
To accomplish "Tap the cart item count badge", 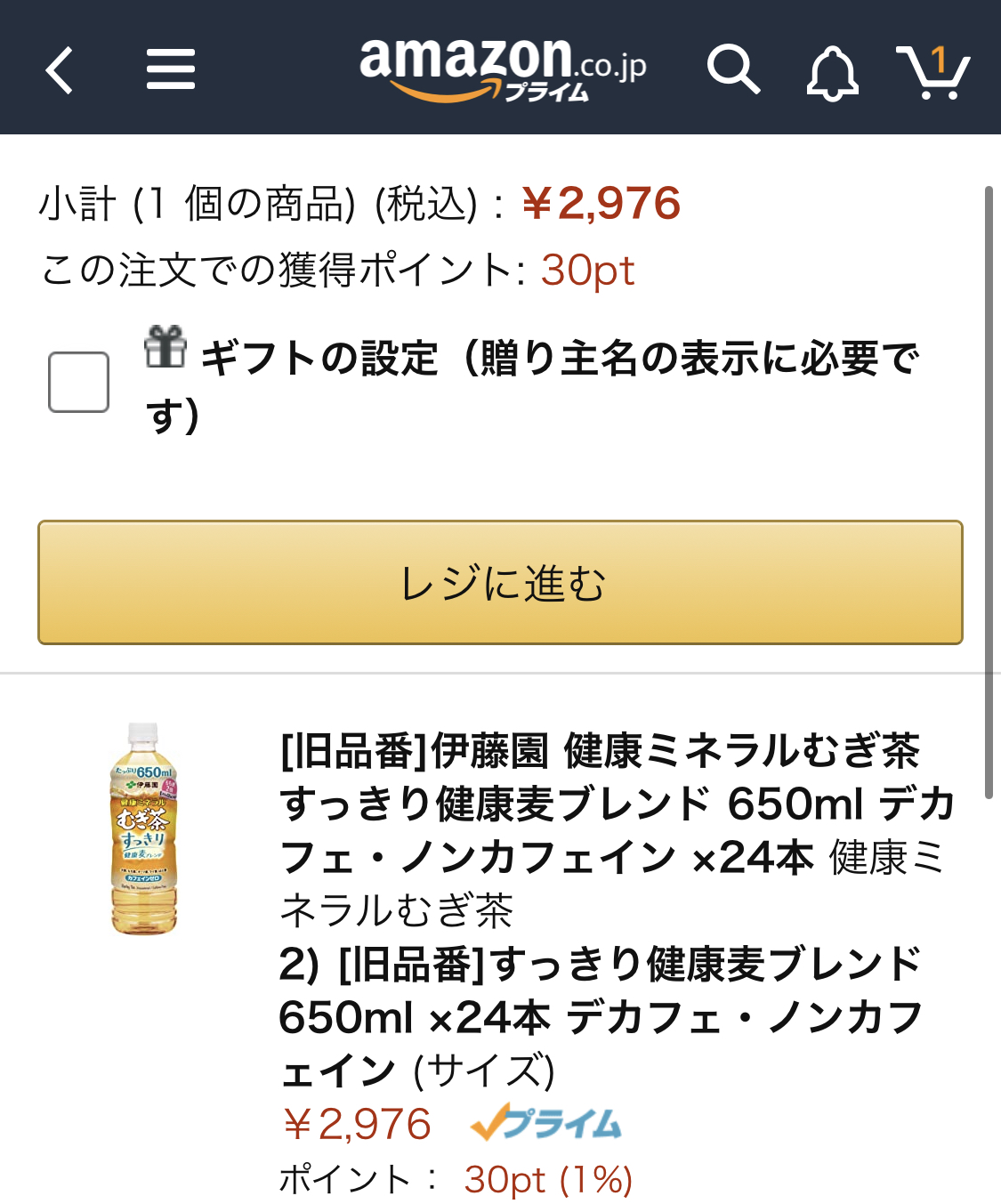I will coord(938,61).
